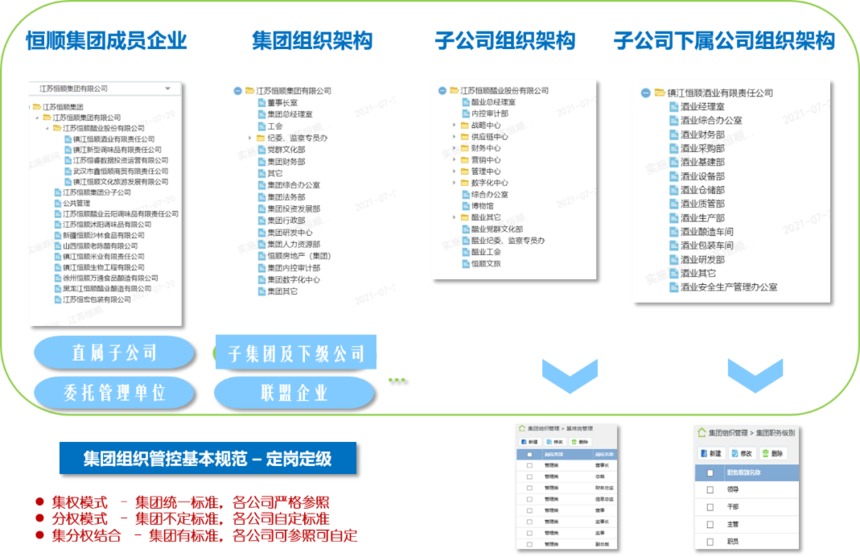Check the 财务总监 row checkbox
Viewport: 860px width, 557px height.
[530, 488]
